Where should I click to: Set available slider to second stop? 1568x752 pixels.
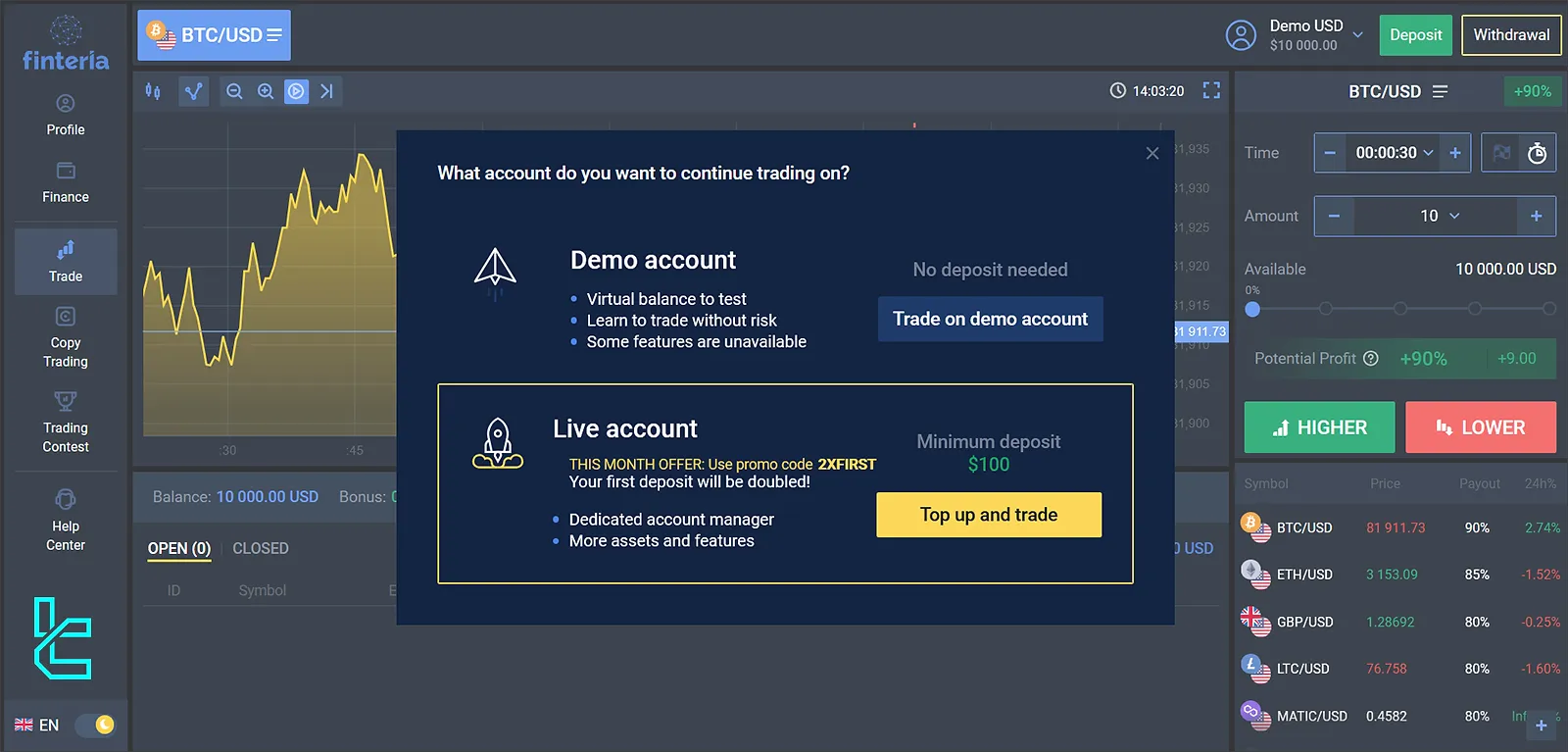pos(1326,309)
